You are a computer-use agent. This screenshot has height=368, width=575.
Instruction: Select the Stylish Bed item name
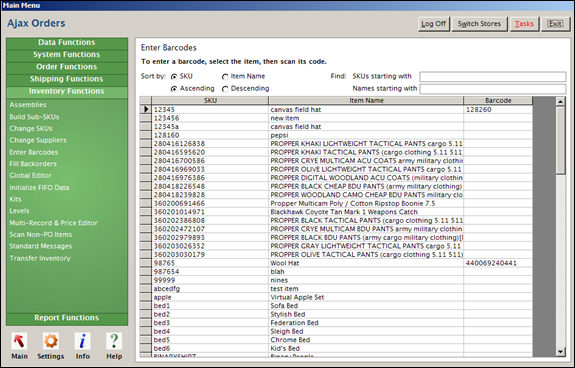pos(366,314)
